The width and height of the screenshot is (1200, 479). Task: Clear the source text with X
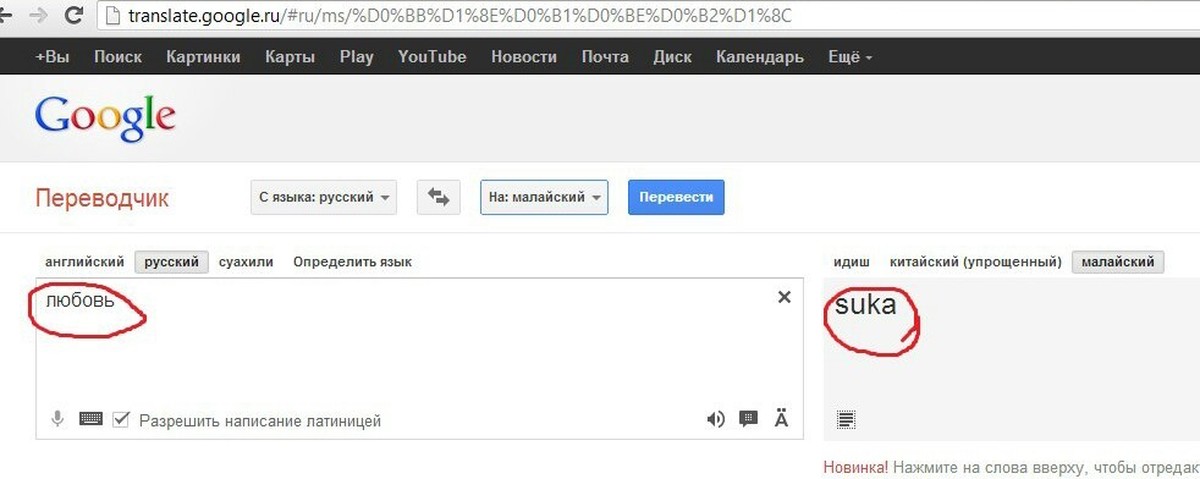pos(784,297)
